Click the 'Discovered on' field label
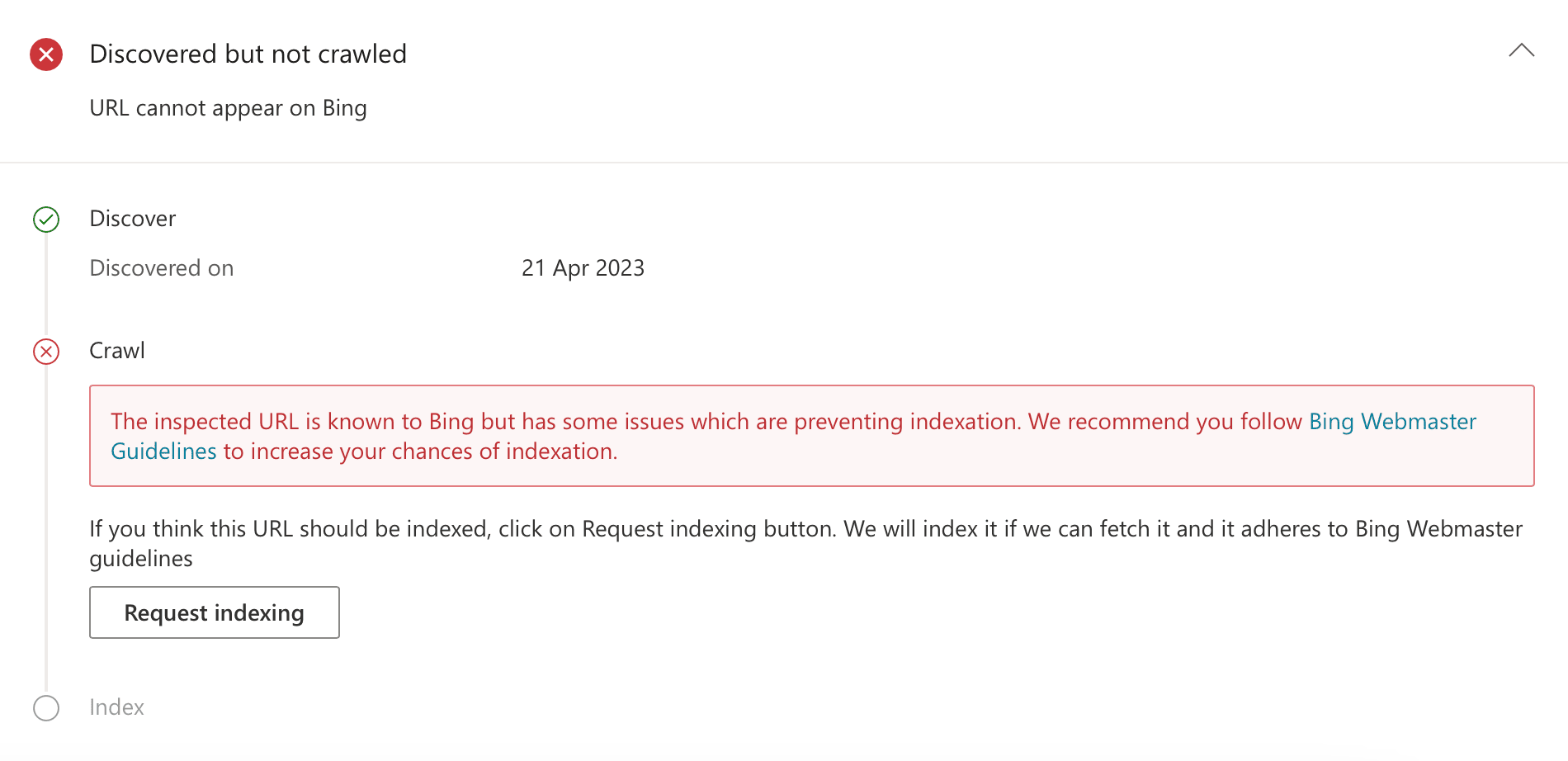1568x761 pixels. point(161,268)
